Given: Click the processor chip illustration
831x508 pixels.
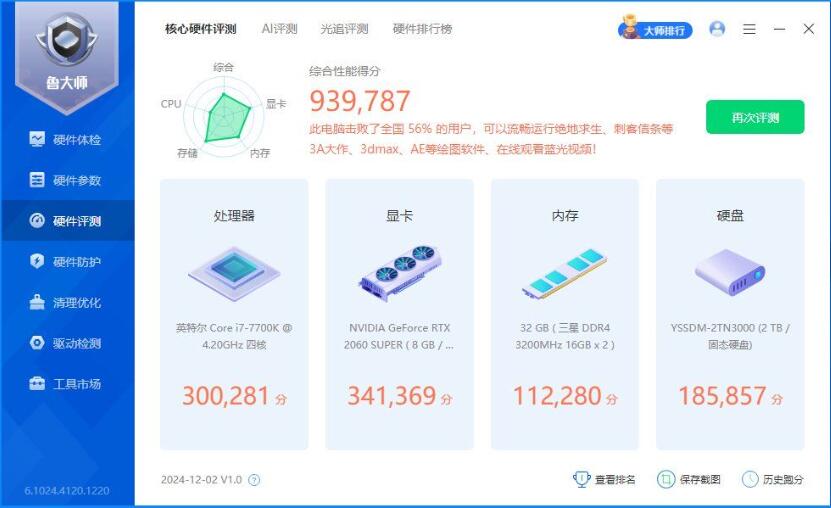Looking at the screenshot, I should point(234,273).
